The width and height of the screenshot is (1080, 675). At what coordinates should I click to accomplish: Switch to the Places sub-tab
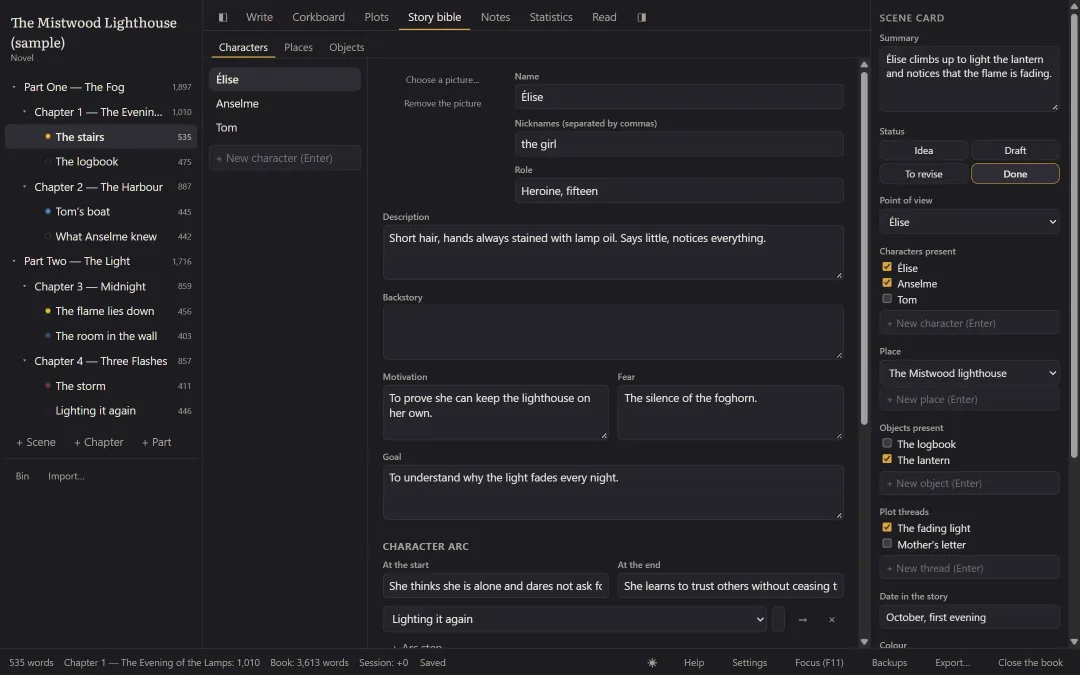click(298, 47)
